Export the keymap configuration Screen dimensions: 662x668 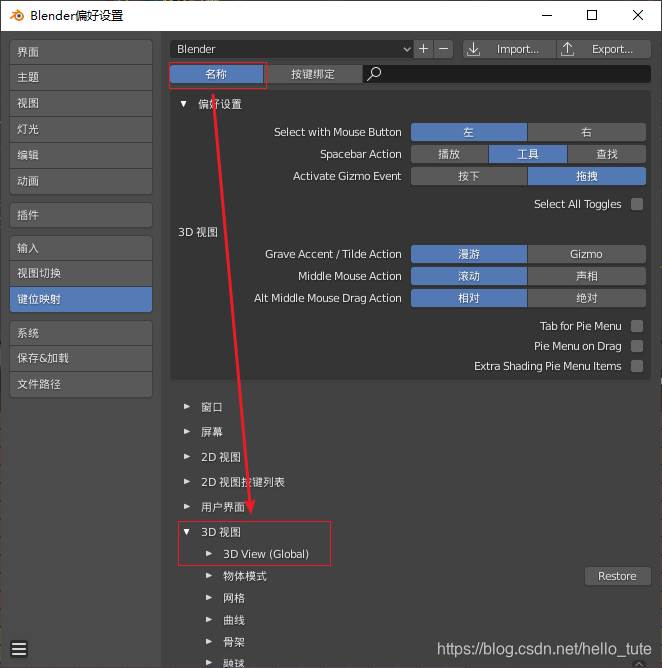pos(604,49)
